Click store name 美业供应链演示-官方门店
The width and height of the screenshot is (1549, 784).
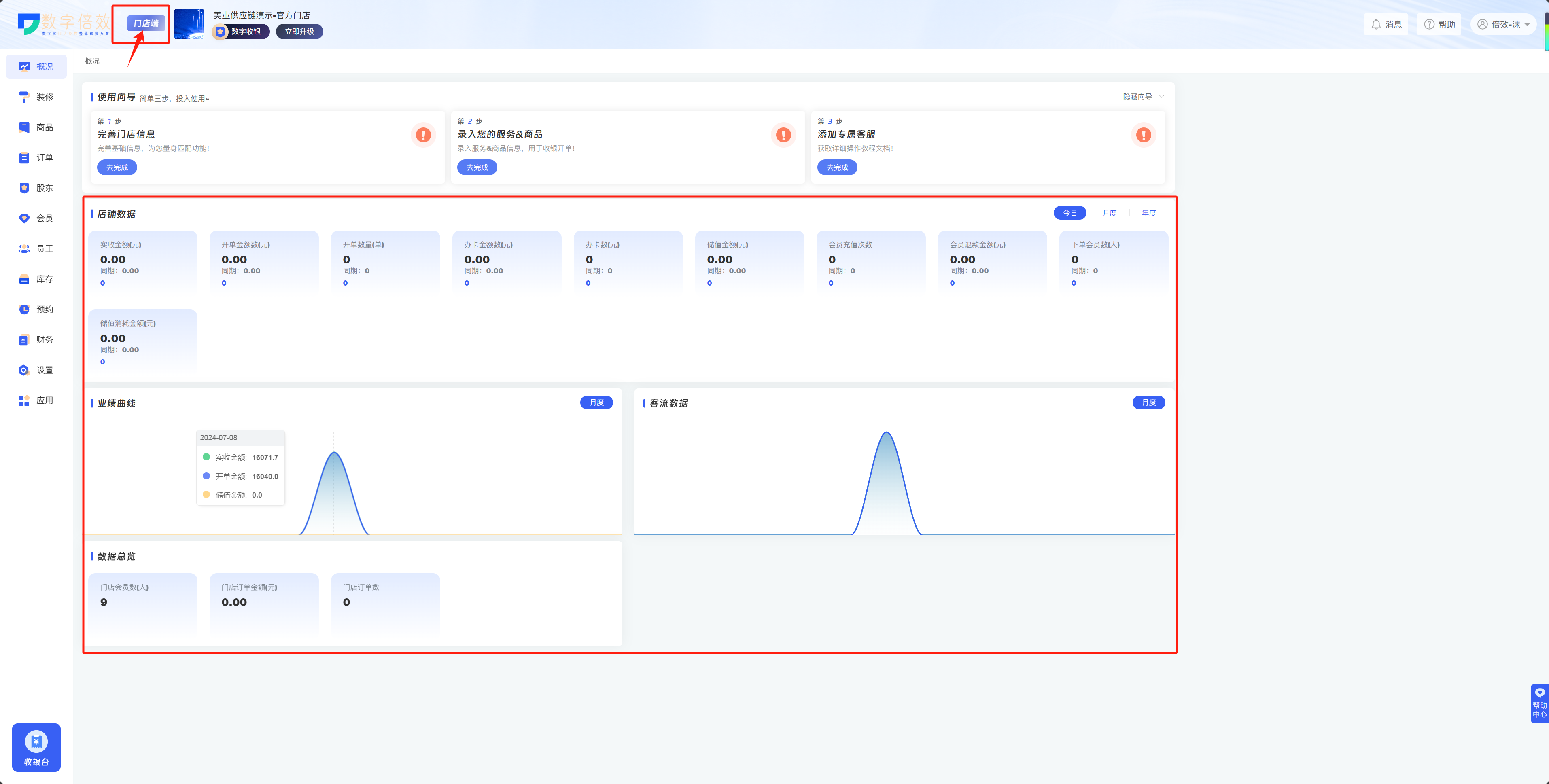pos(261,16)
